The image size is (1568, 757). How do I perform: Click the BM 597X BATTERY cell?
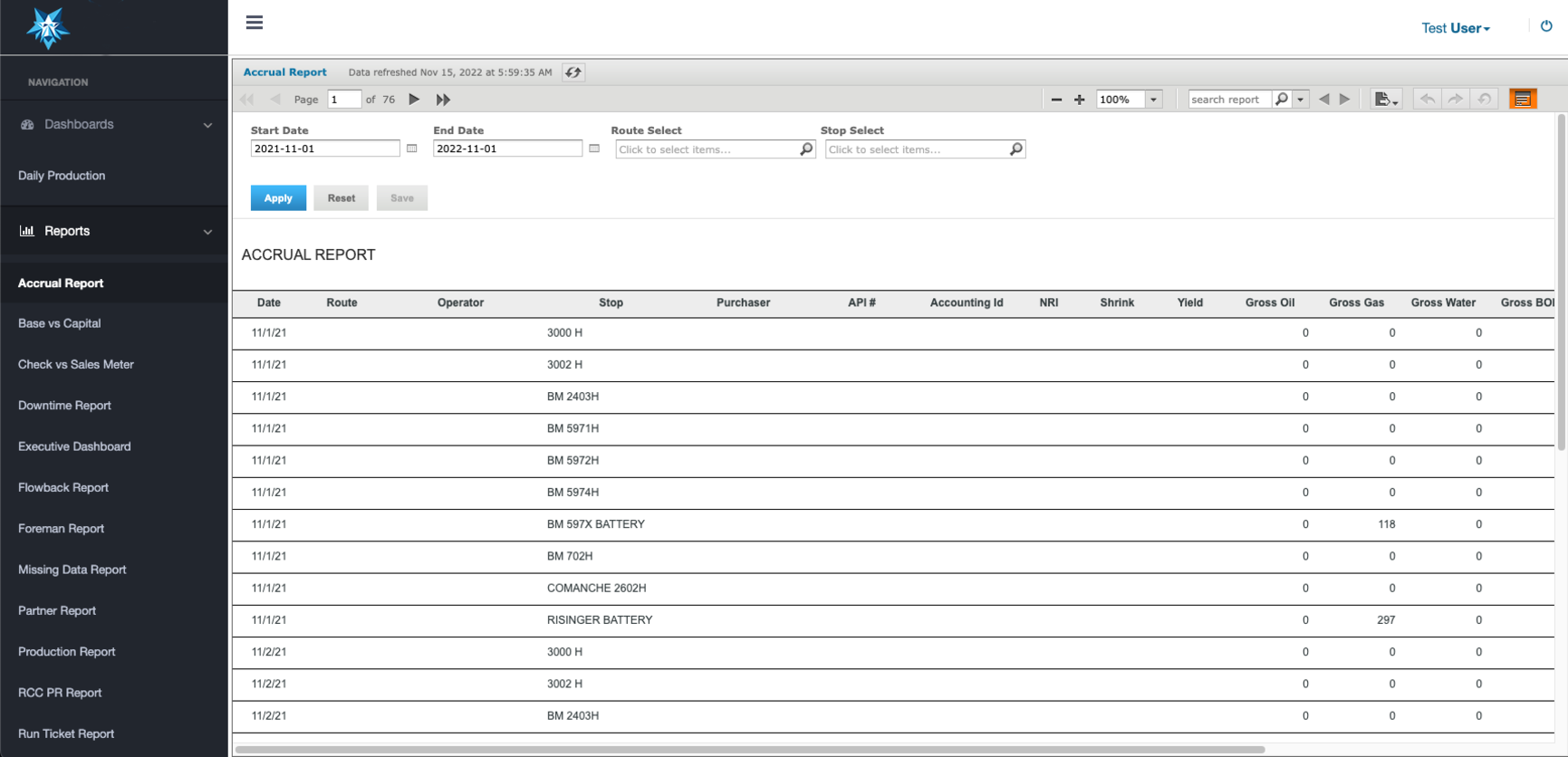pyautogui.click(x=596, y=524)
